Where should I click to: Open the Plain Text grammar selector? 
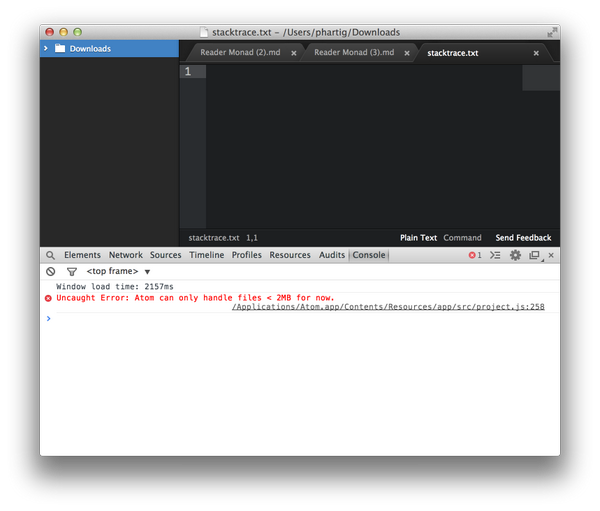click(418, 238)
